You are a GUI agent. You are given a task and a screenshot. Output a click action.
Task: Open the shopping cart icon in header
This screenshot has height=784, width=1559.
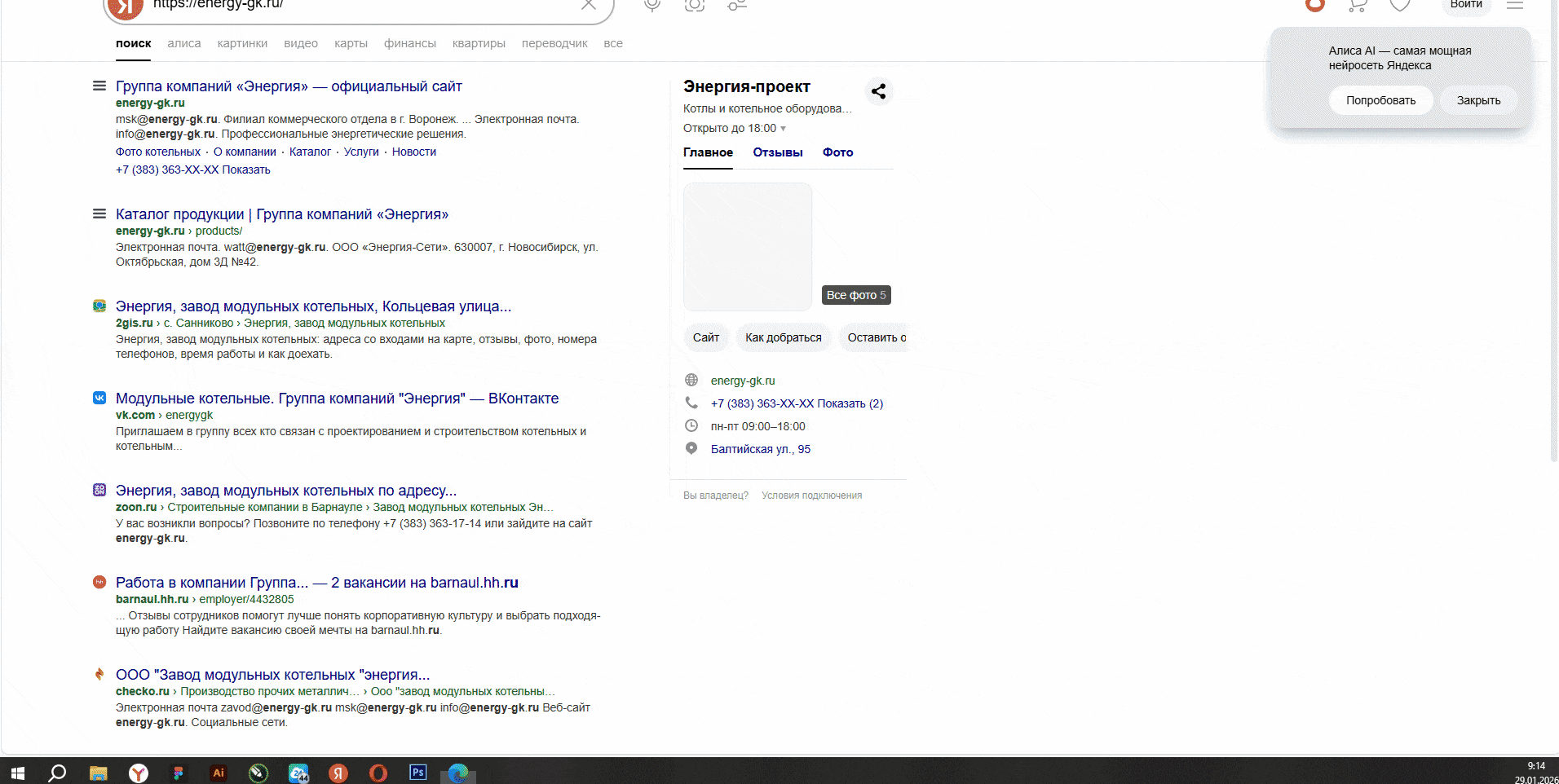coord(1357,5)
